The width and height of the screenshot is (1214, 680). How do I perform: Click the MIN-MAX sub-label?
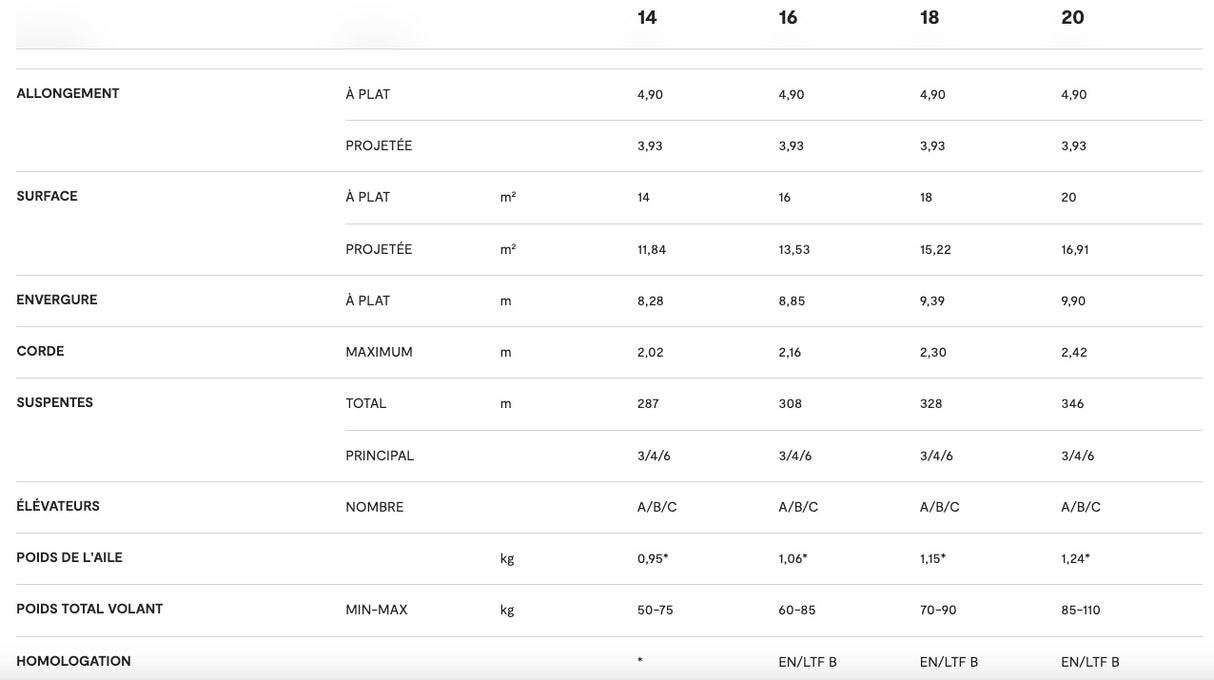376,610
